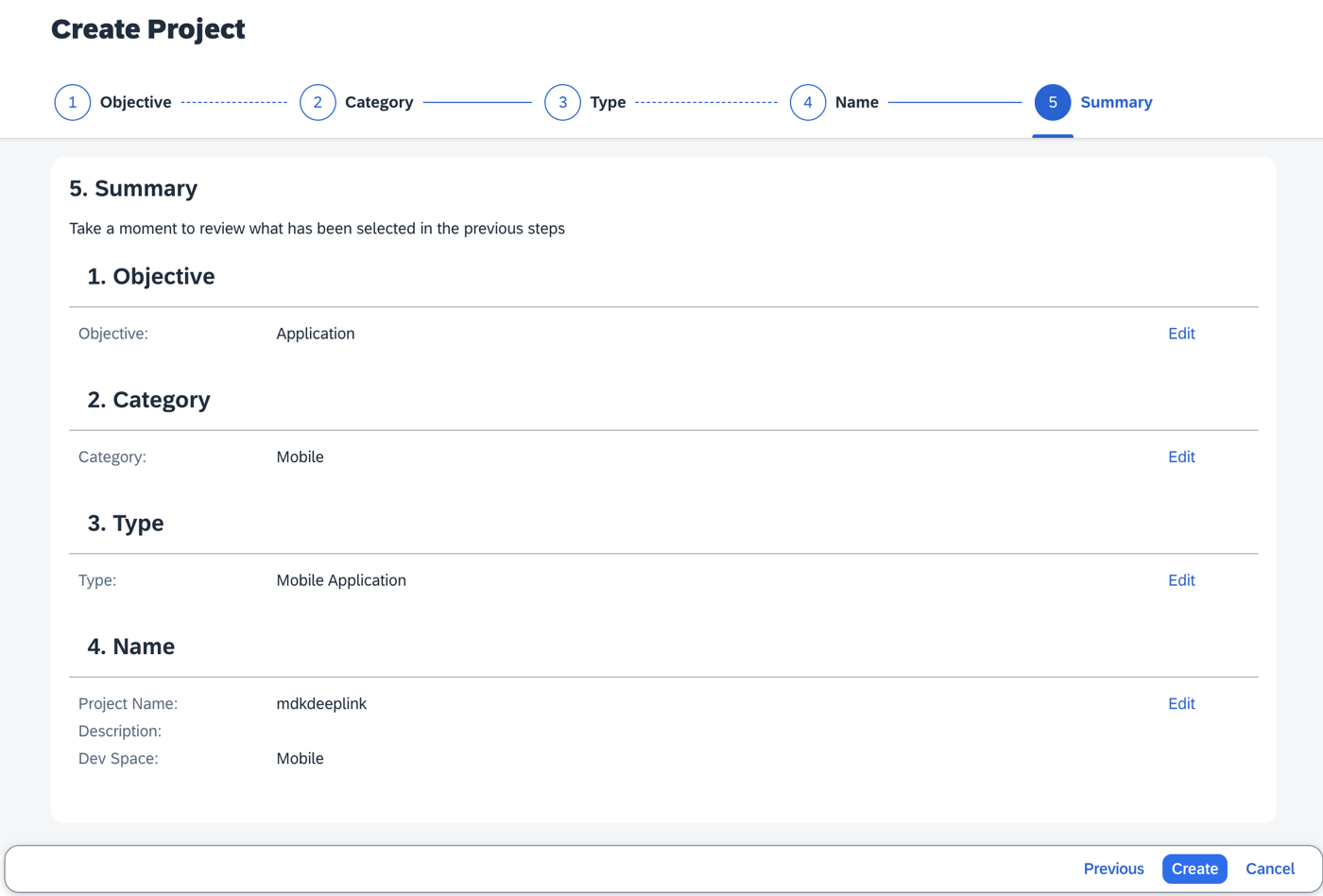Go to the Type wizard step label

point(608,102)
